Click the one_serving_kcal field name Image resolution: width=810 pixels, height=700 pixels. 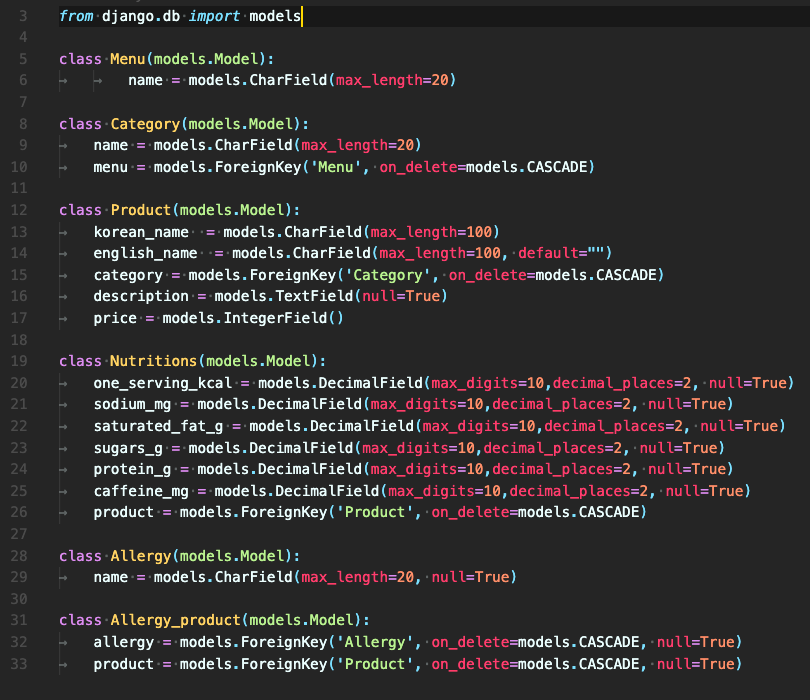point(162,383)
